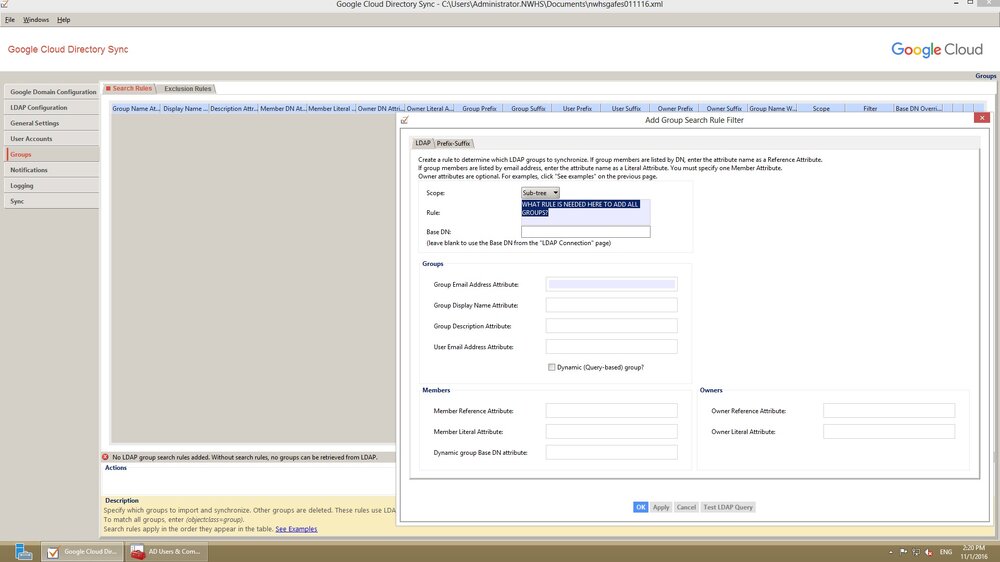The height and width of the screenshot is (562, 1000).
Task: Focus Owner Literal Attribute field
Action: 889,432
